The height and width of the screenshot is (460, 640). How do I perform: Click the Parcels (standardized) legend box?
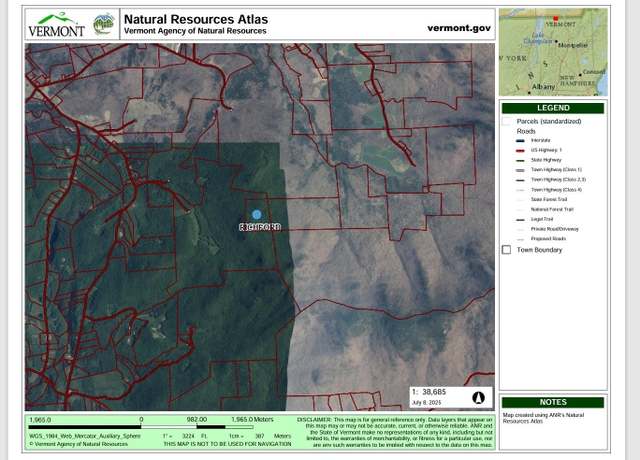point(506,121)
